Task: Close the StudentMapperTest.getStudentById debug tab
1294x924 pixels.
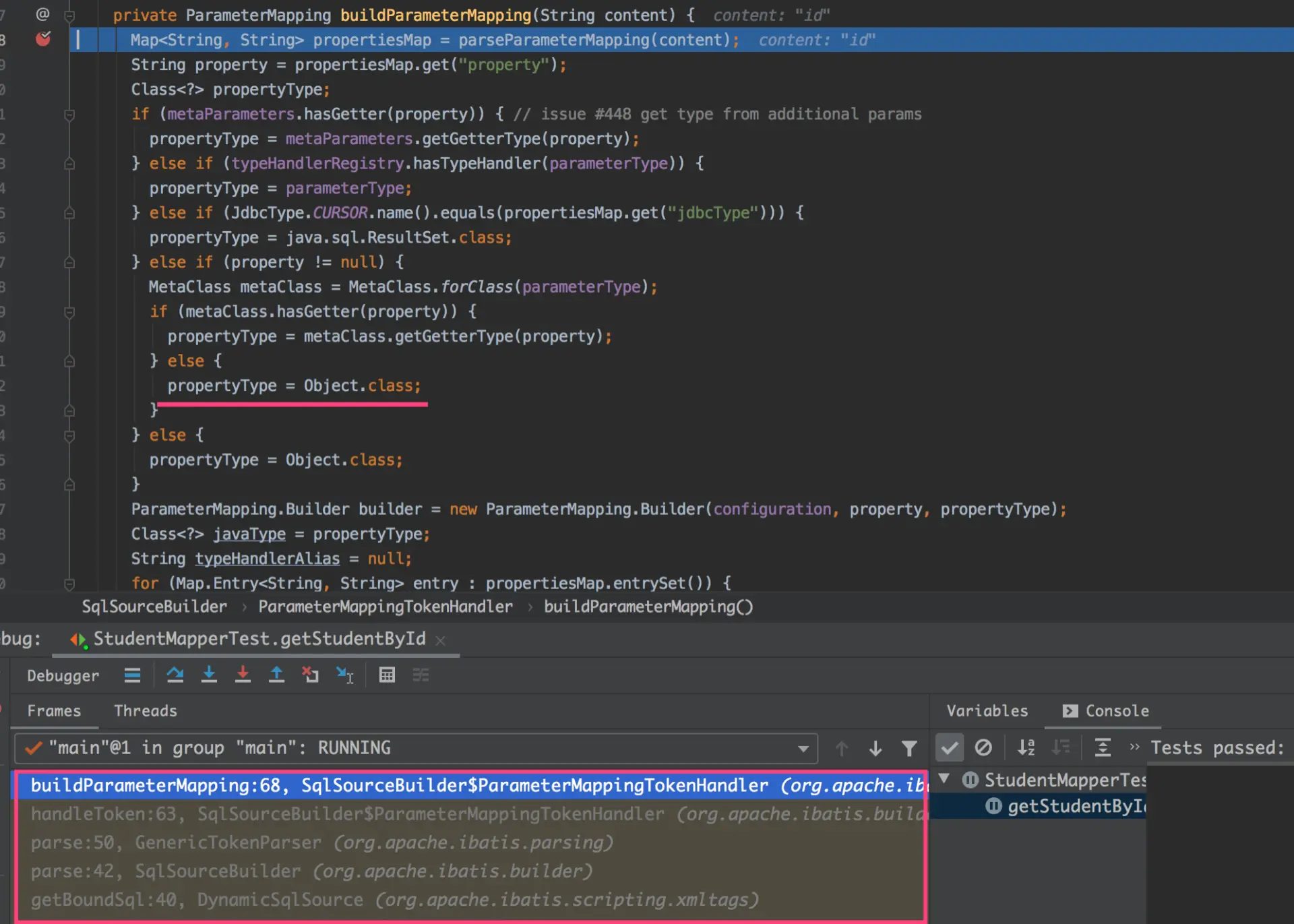Action: click(441, 640)
